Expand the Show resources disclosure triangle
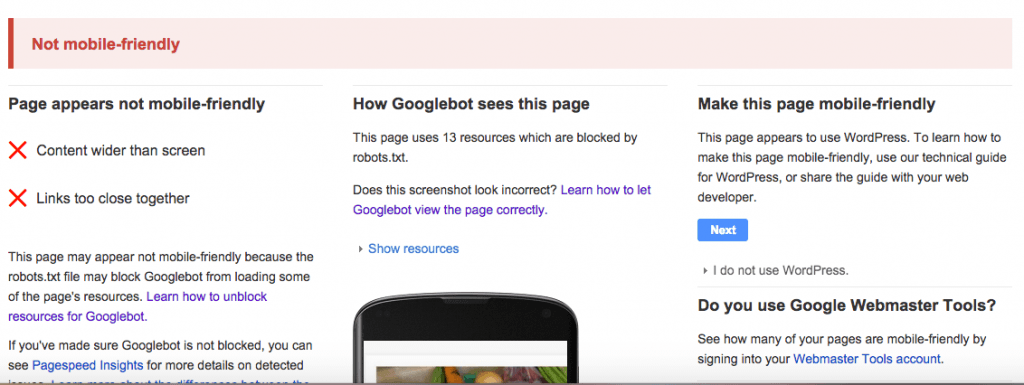 [x=360, y=249]
